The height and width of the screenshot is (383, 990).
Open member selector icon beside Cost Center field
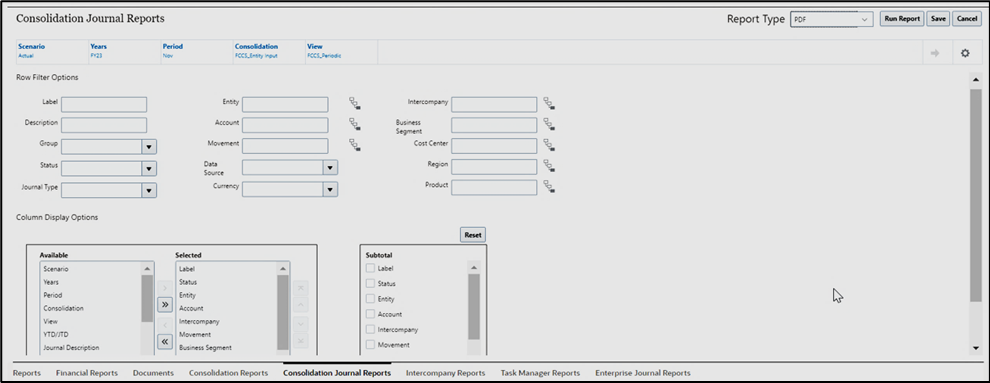tap(549, 145)
